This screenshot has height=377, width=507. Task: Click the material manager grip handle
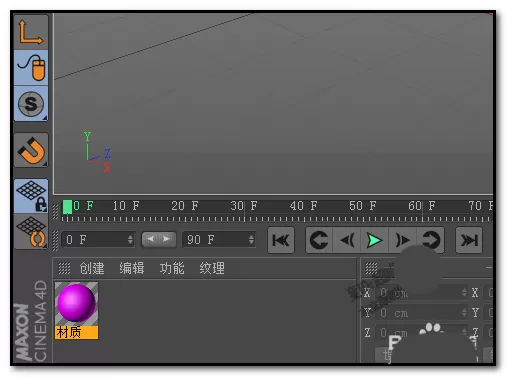(64, 268)
